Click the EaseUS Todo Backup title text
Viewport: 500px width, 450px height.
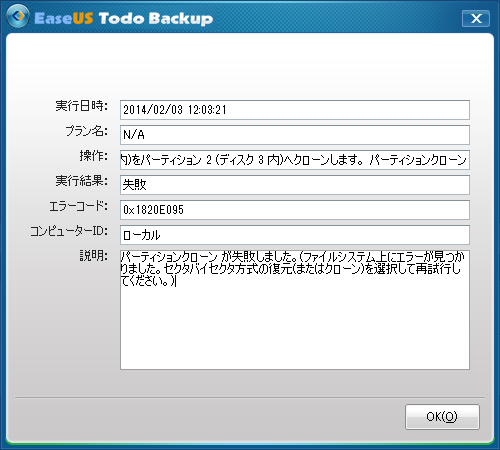pos(123,18)
